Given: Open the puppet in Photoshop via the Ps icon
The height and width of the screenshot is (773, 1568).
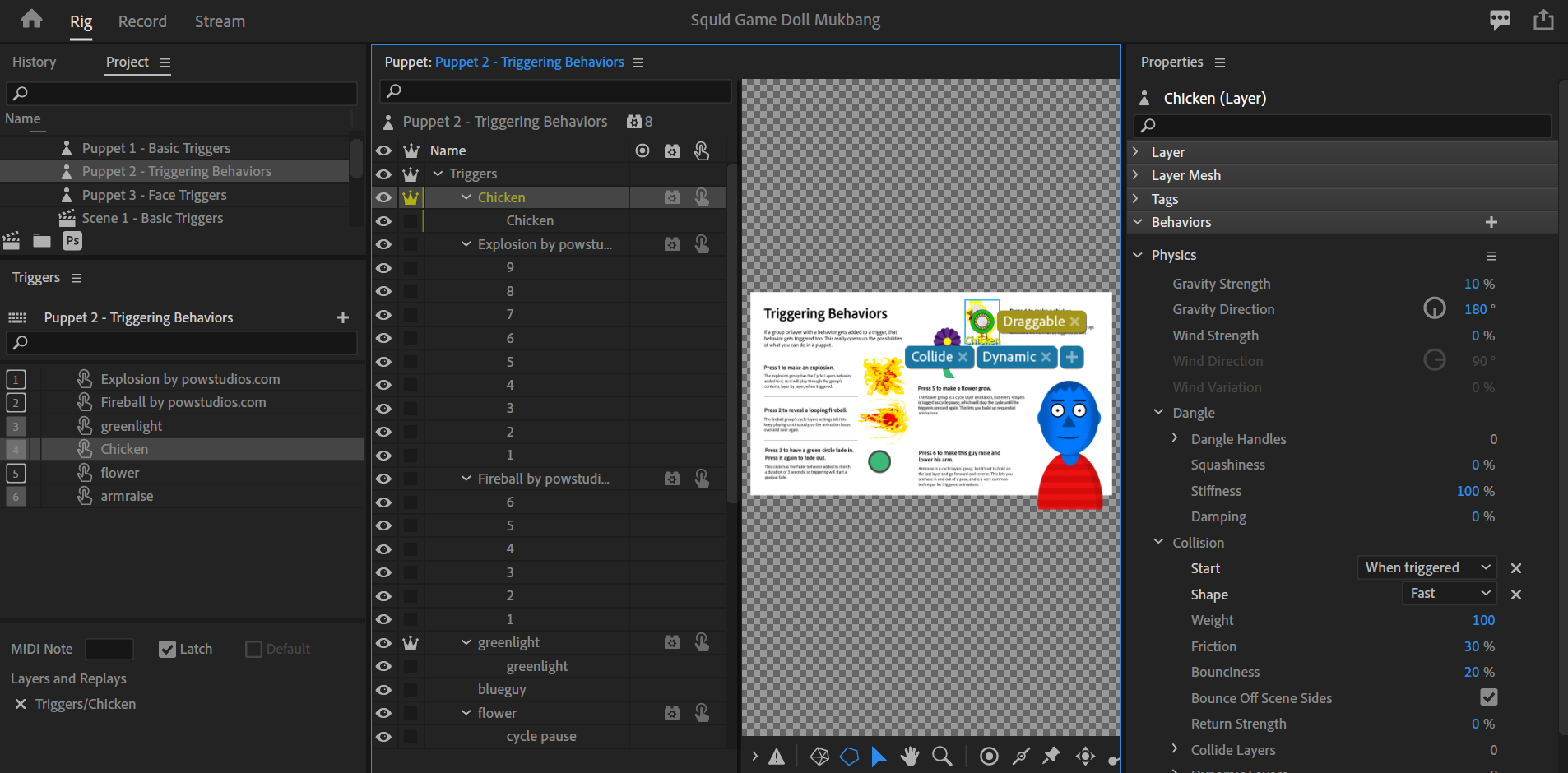Looking at the screenshot, I should click(72, 240).
